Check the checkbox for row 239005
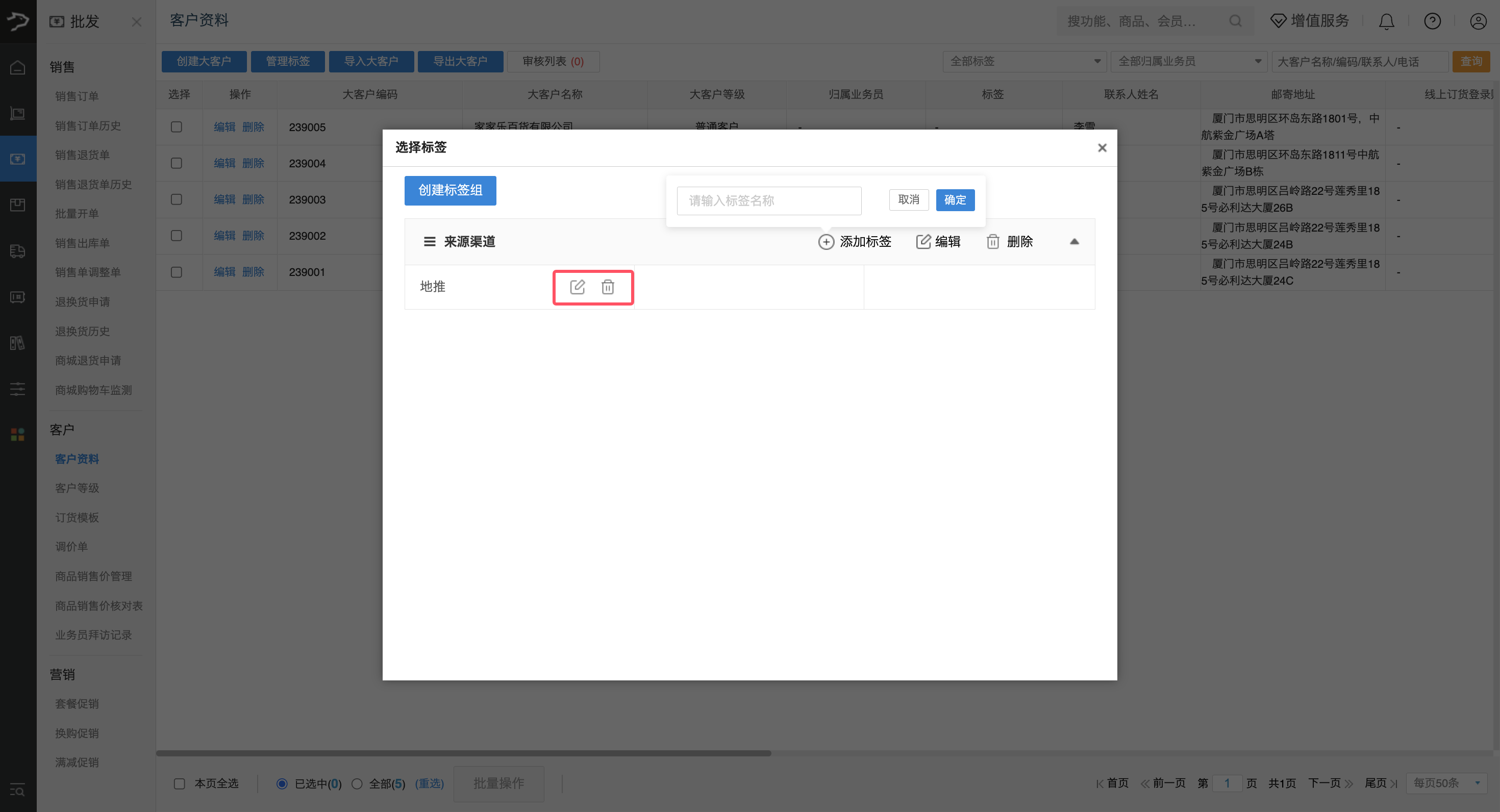This screenshot has height=812, width=1500. (x=177, y=127)
